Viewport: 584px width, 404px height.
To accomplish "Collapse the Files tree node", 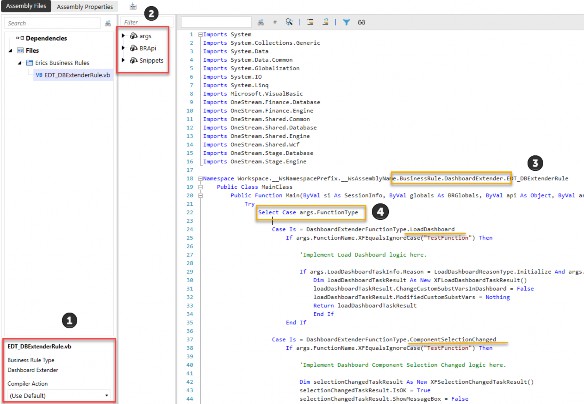I will click(10, 51).
